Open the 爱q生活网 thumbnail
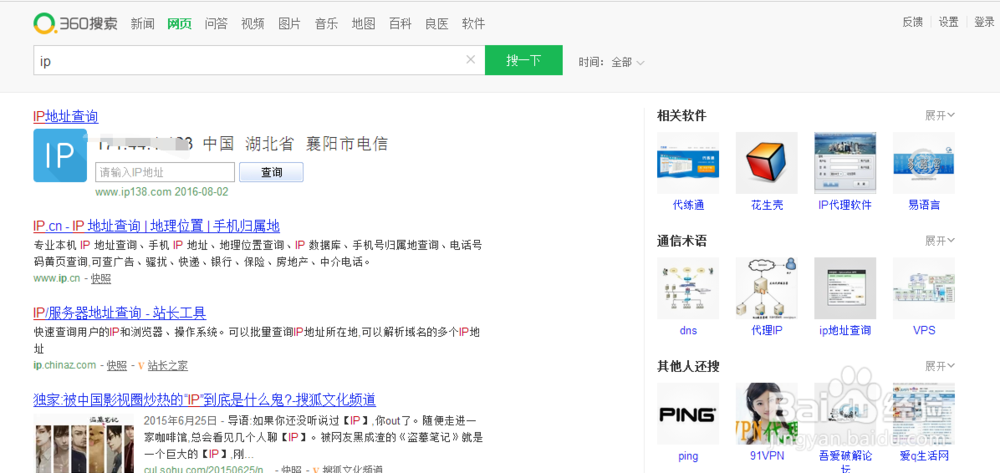This screenshot has width=1000, height=473. click(x=923, y=414)
